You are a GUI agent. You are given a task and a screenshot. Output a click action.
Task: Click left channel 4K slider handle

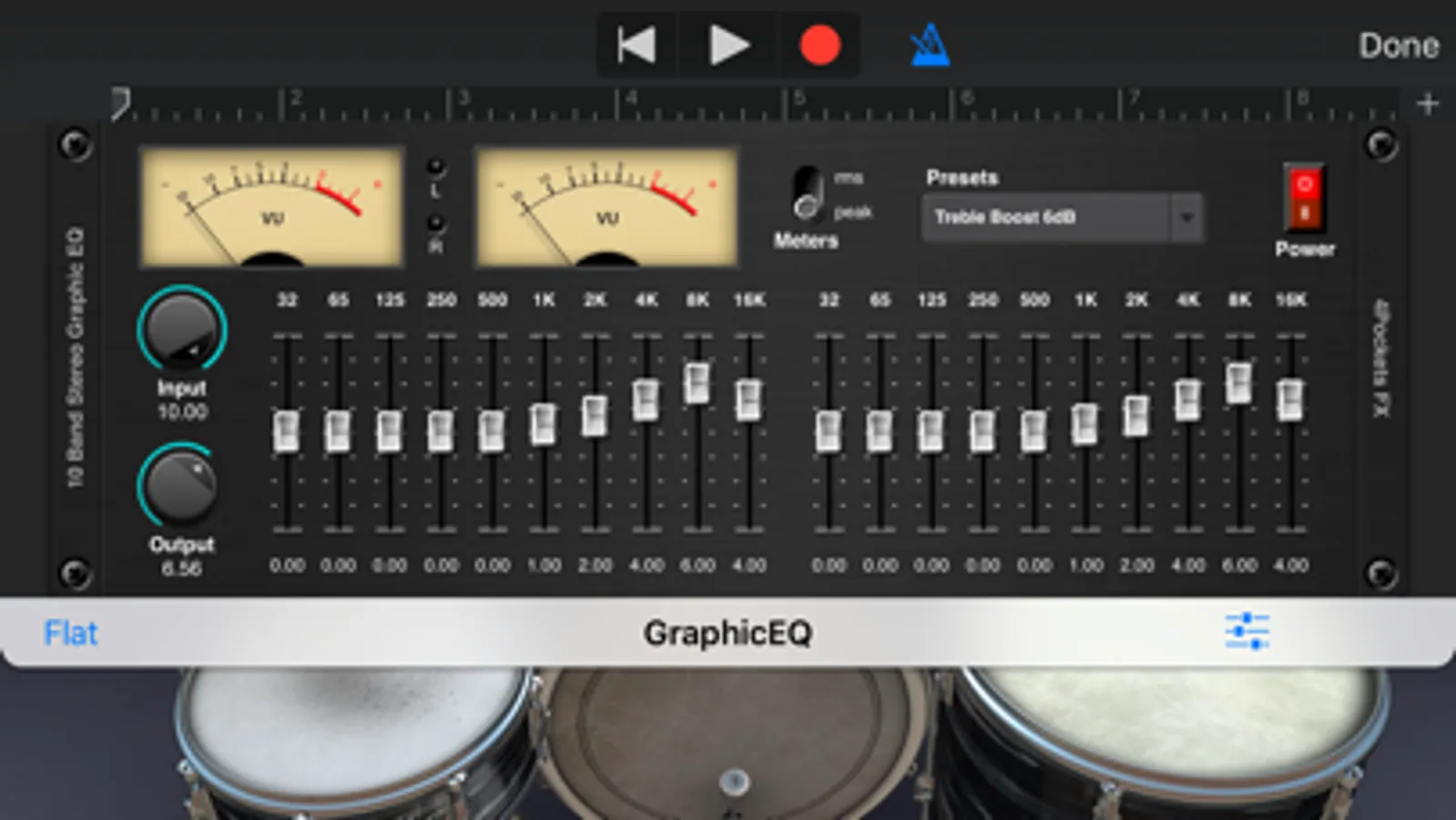tap(647, 400)
